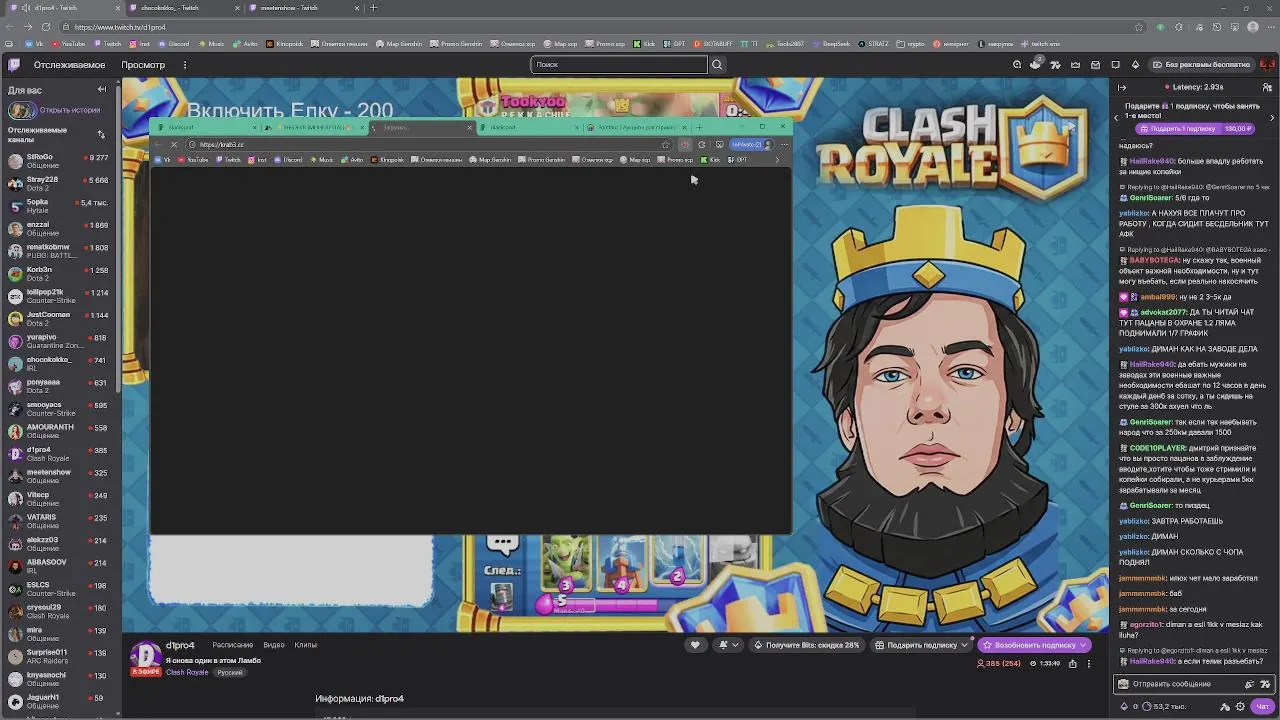Open the chat community users icon
The image size is (1280, 720).
(1267, 88)
